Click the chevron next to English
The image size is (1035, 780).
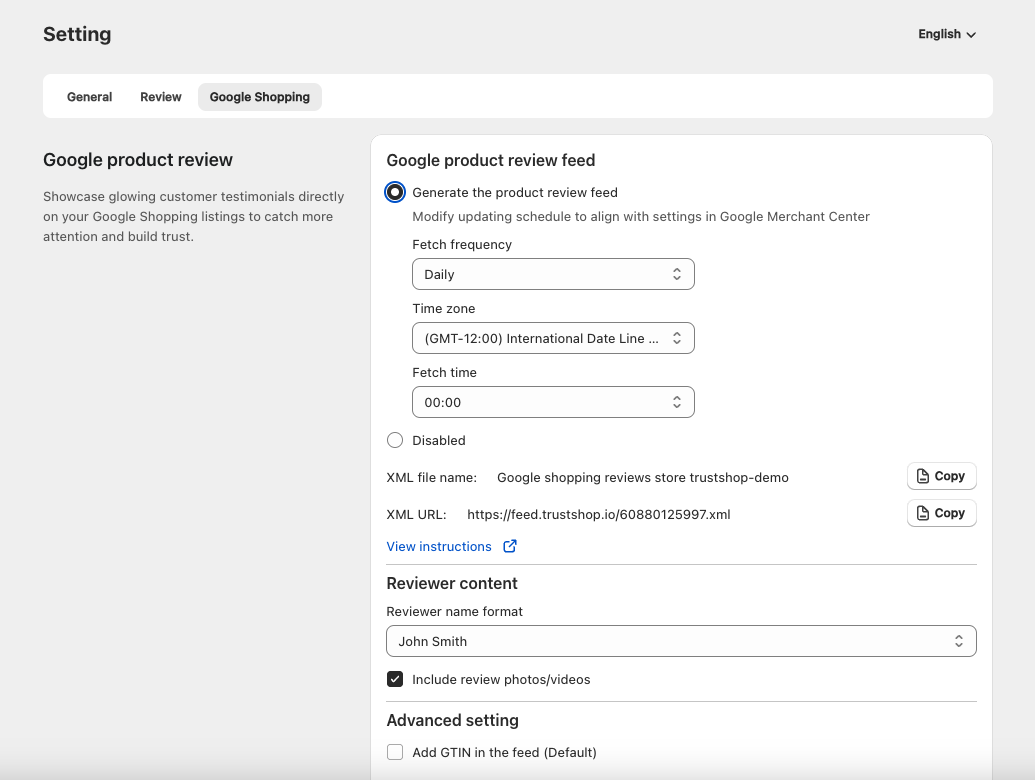point(971,35)
